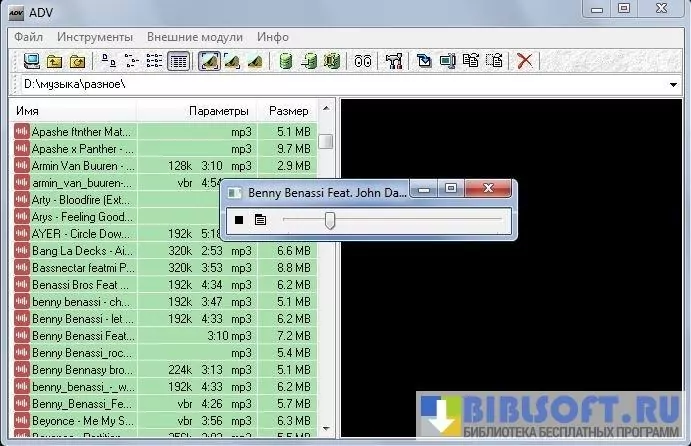Viewport: 691px width, 446px height.
Task: Click the red X delete icon
Action: click(x=525, y=62)
